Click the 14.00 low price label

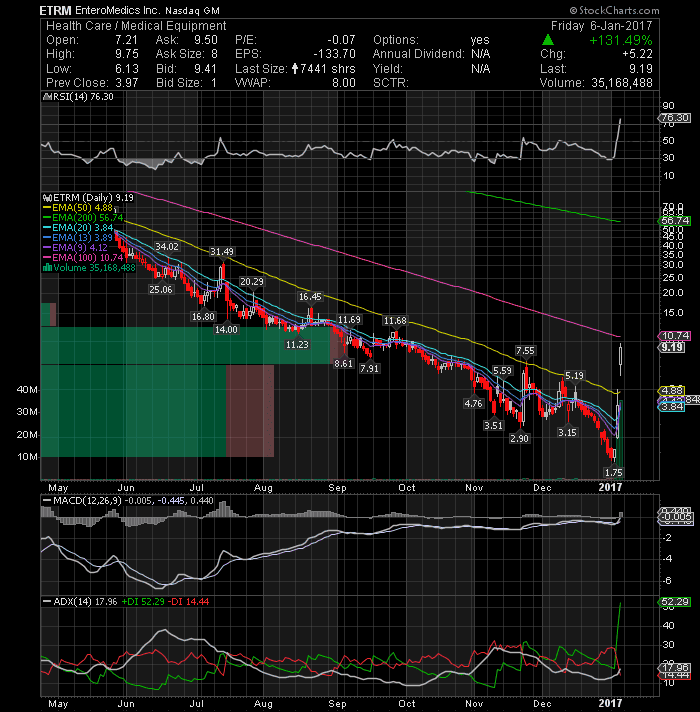(226, 330)
